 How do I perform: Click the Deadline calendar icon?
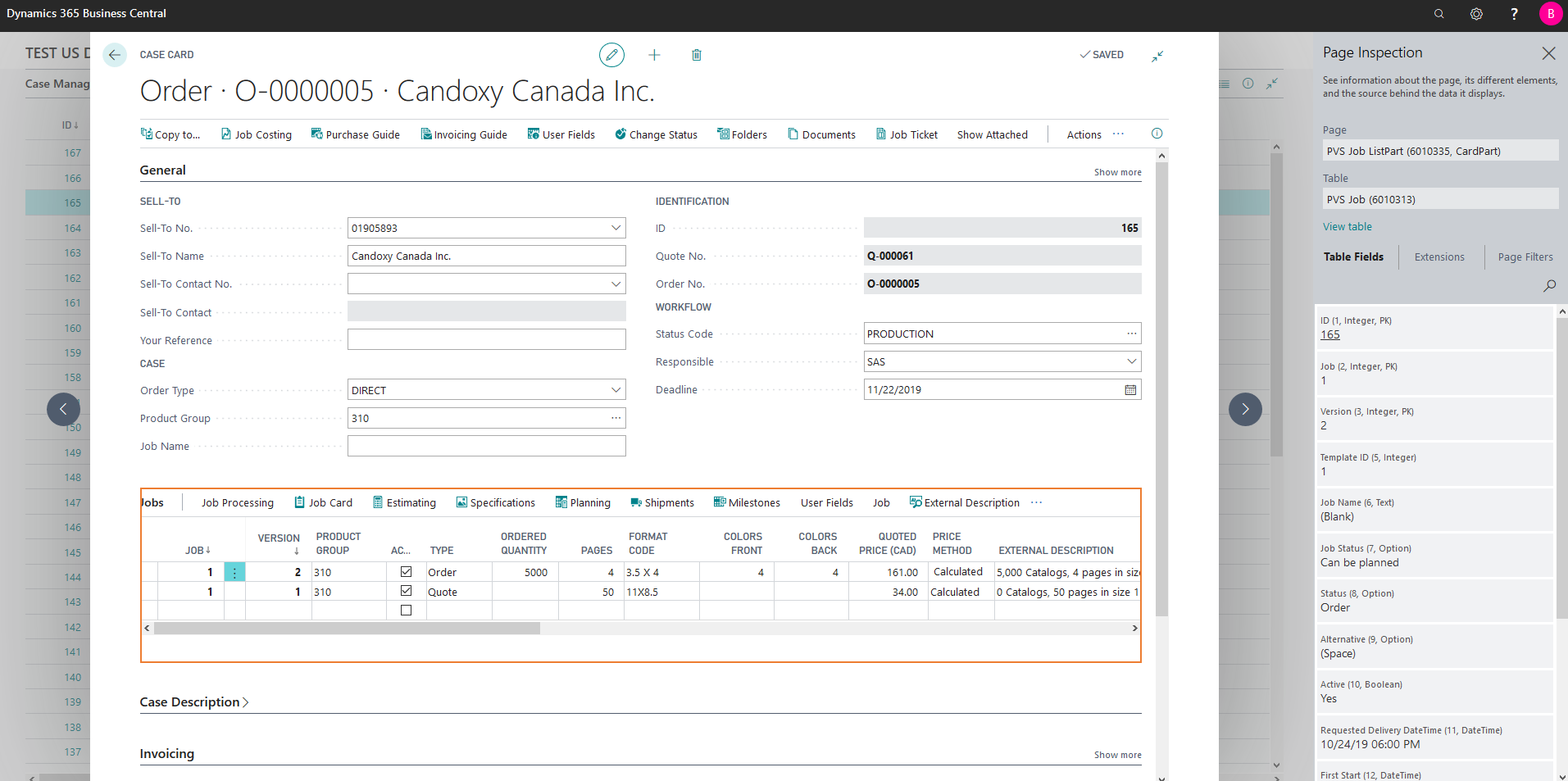pyautogui.click(x=1130, y=390)
